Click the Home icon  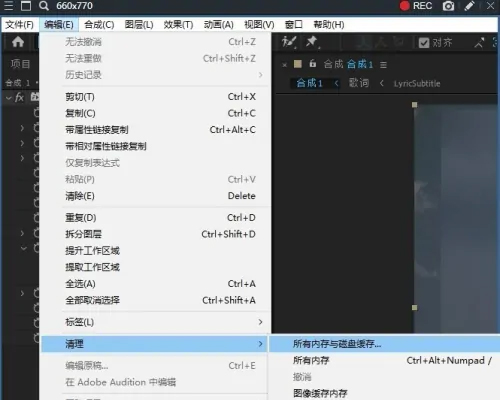[x=18, y=42]
